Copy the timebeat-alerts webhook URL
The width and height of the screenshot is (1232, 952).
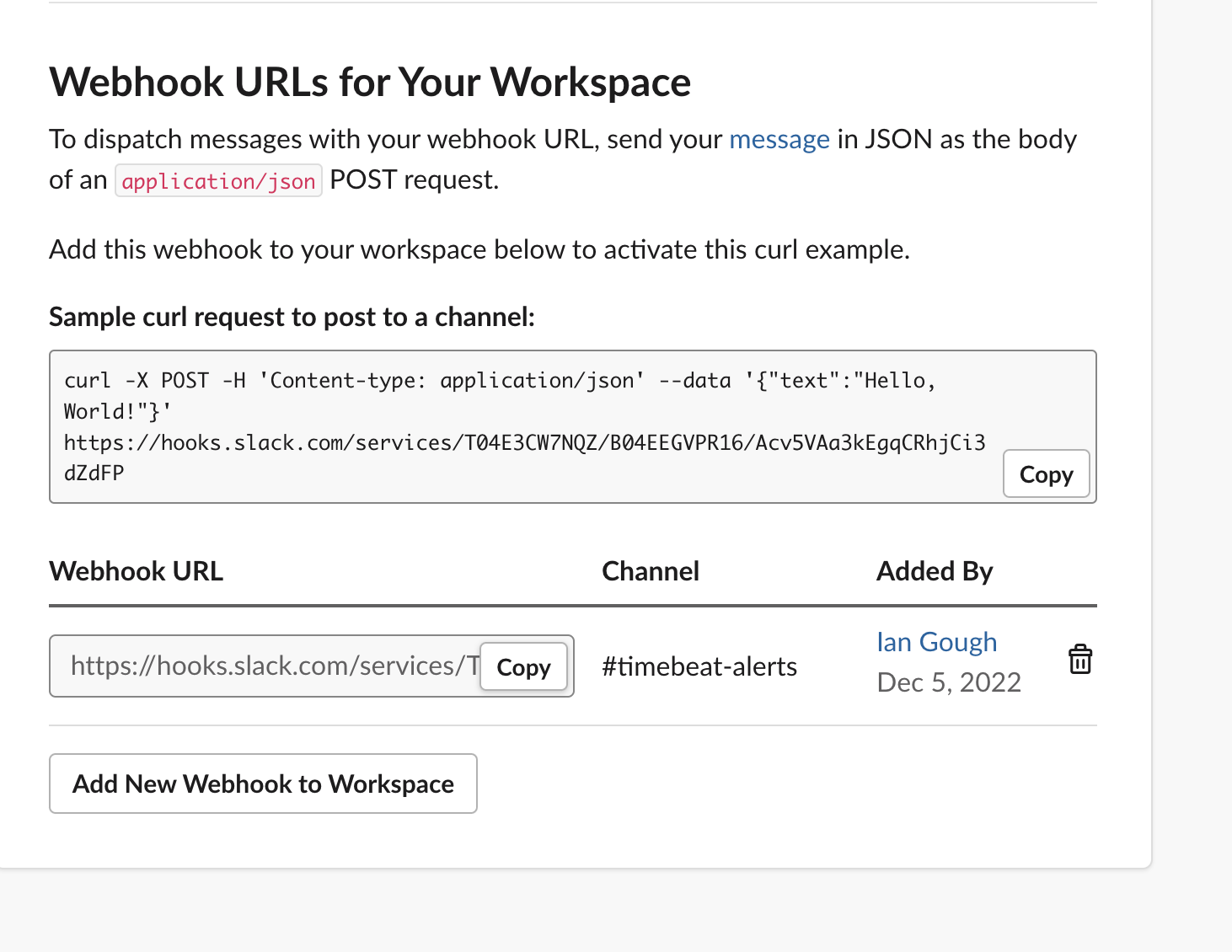coord(523,667)
